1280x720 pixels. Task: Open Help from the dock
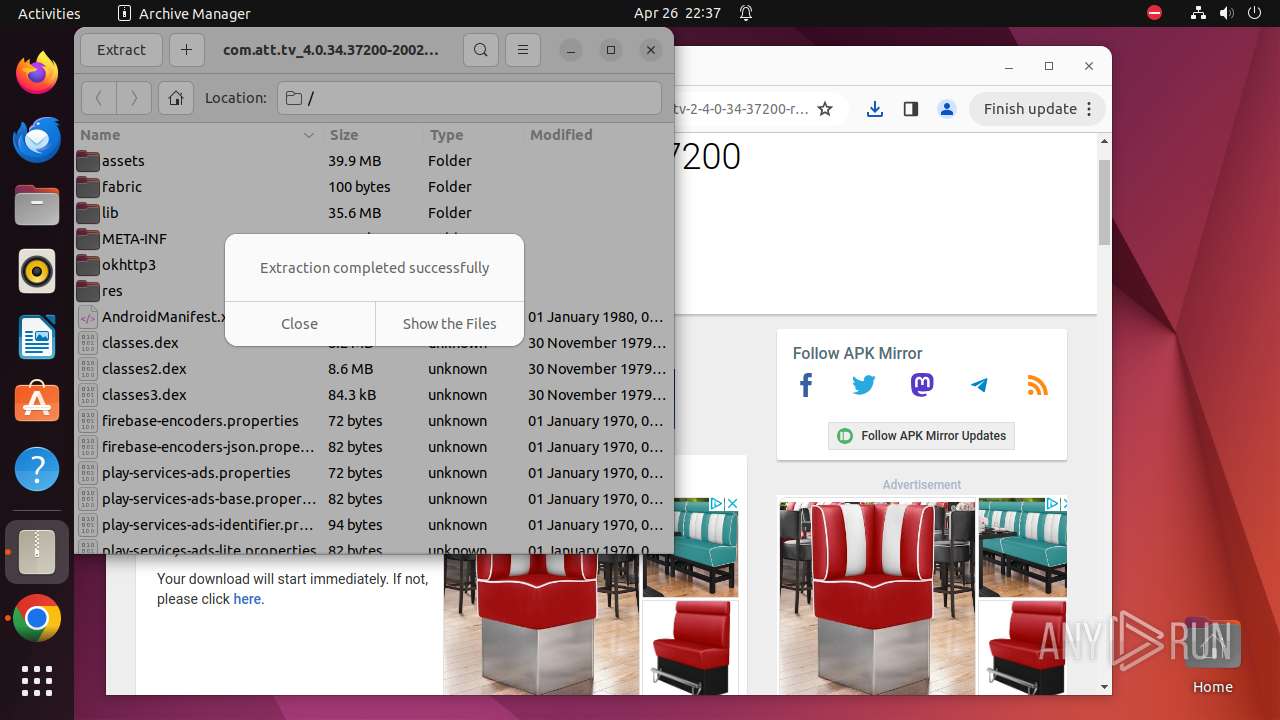point(37,469)
